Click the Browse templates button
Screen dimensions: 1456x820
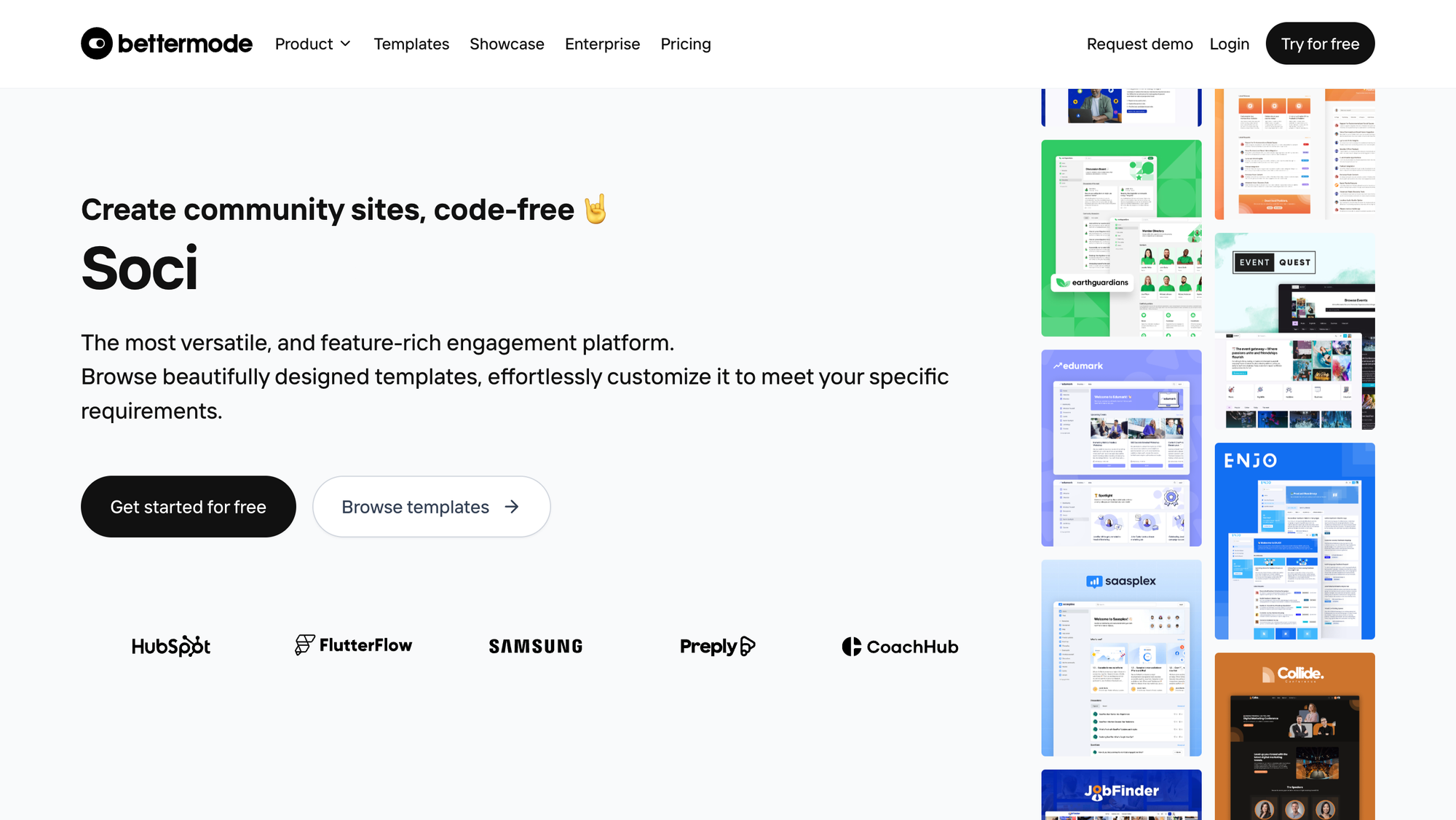coord(432,507)
